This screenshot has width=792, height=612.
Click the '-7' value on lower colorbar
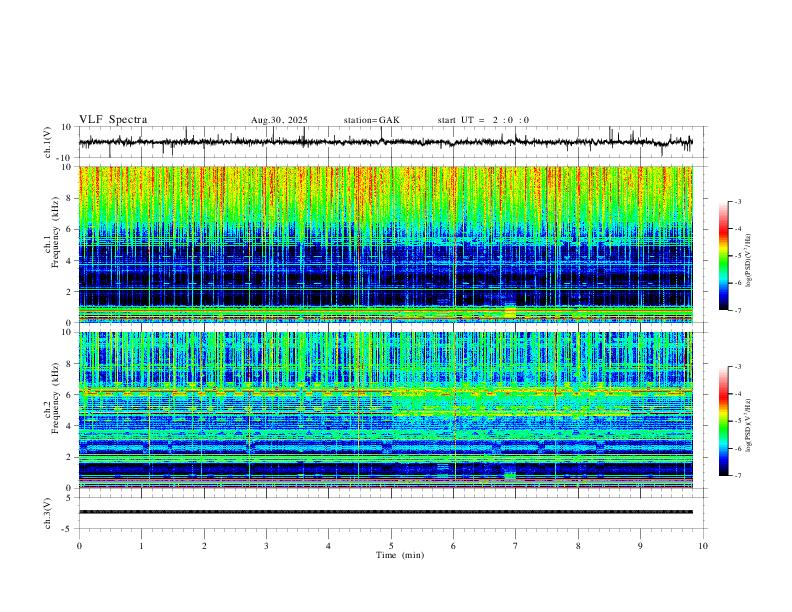737,475
